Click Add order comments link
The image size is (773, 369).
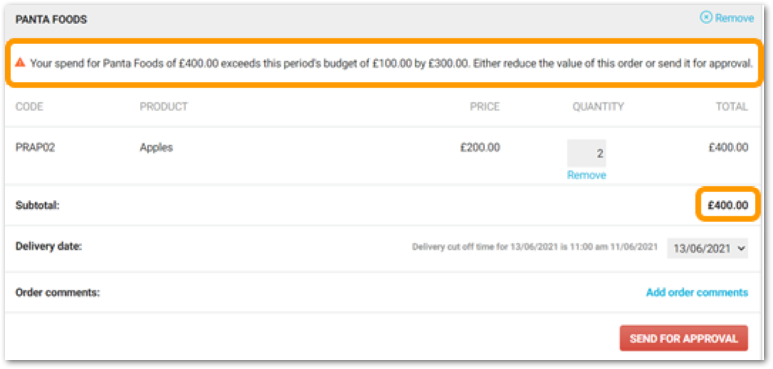[697, 292]
